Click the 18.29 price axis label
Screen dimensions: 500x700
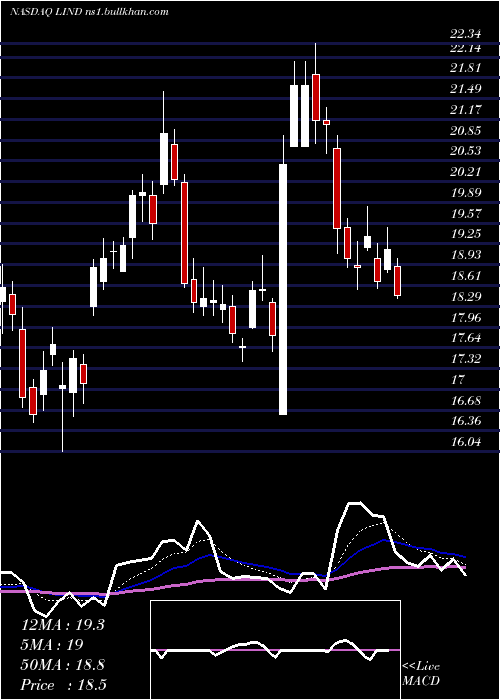click(x=465, y=296)
